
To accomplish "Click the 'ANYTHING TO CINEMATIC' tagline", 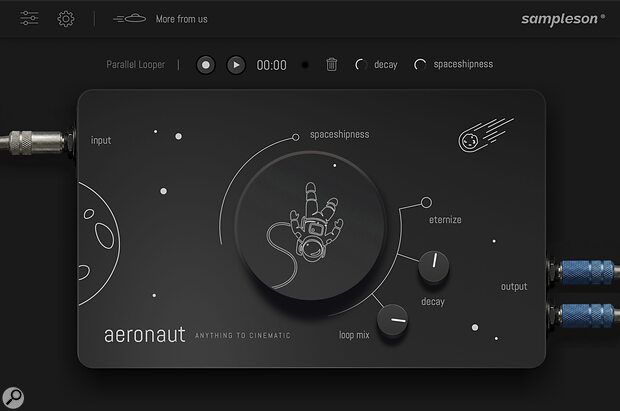I will click(x=243, y=335).
